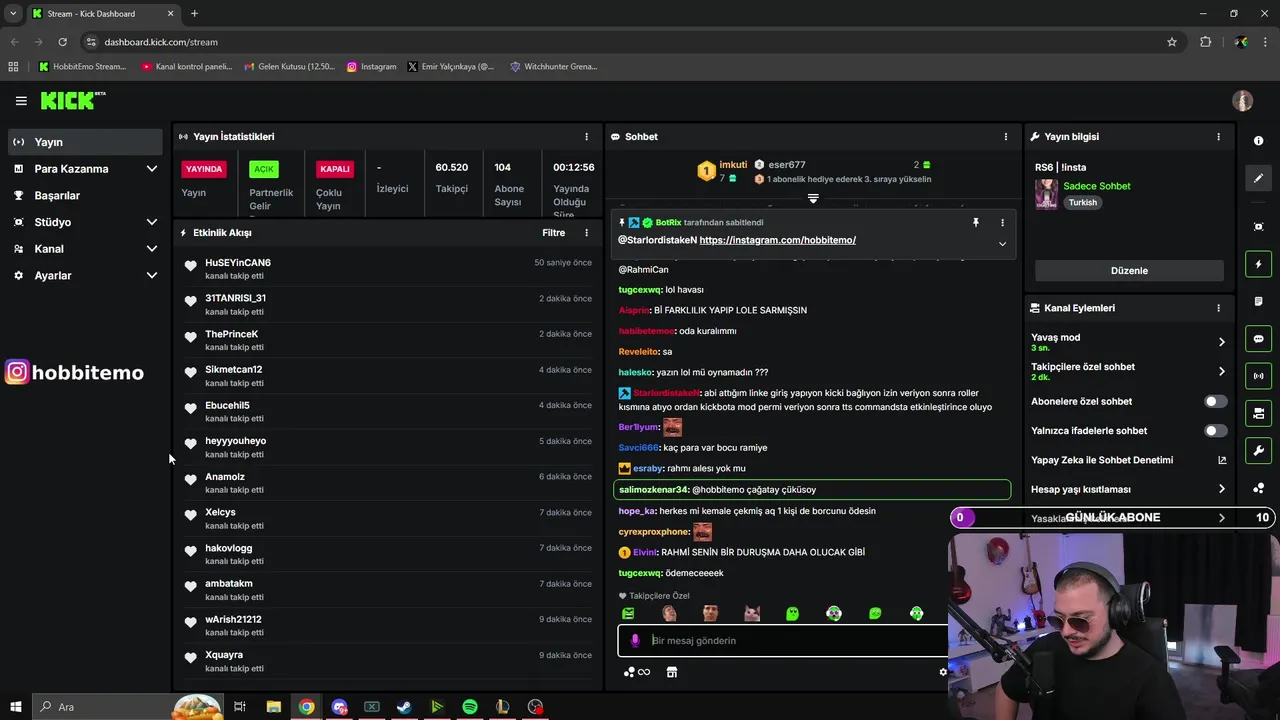Expand Ayarlar sidebar section
Image resolution: width=1280 pixels, height=720 pixels.
[x=152, y=275]
